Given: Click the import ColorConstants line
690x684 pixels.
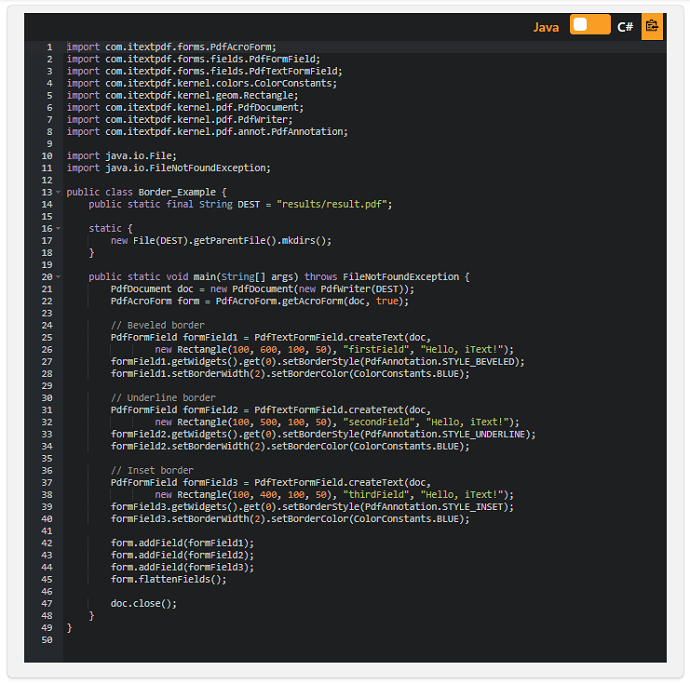Looking at the screenshot, I should tap(202, 83).
